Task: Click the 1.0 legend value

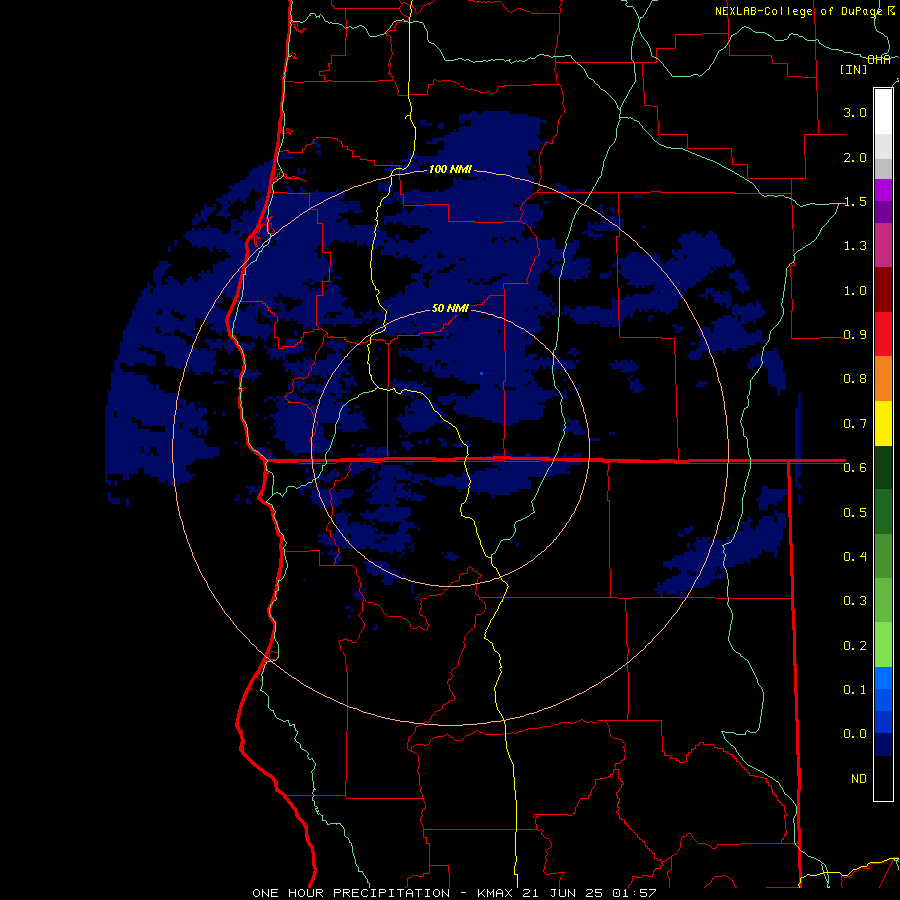Action: tap(855, 290)
